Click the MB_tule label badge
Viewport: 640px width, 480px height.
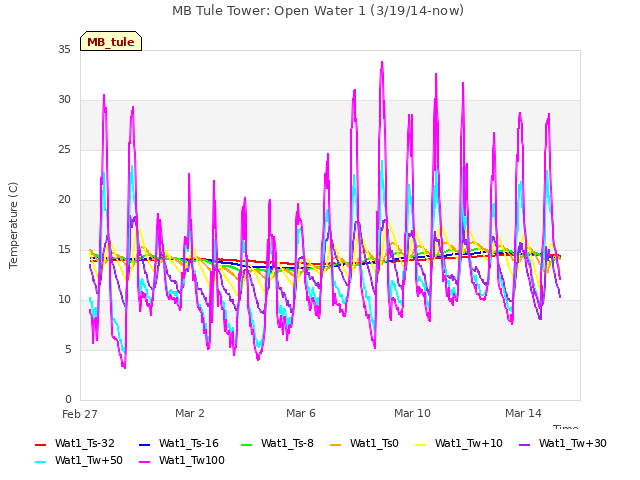click(111, 41)
